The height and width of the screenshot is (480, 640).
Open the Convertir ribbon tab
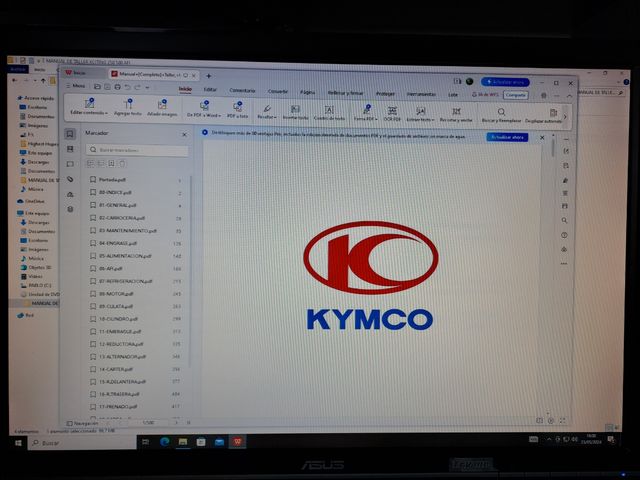[278, 91]
